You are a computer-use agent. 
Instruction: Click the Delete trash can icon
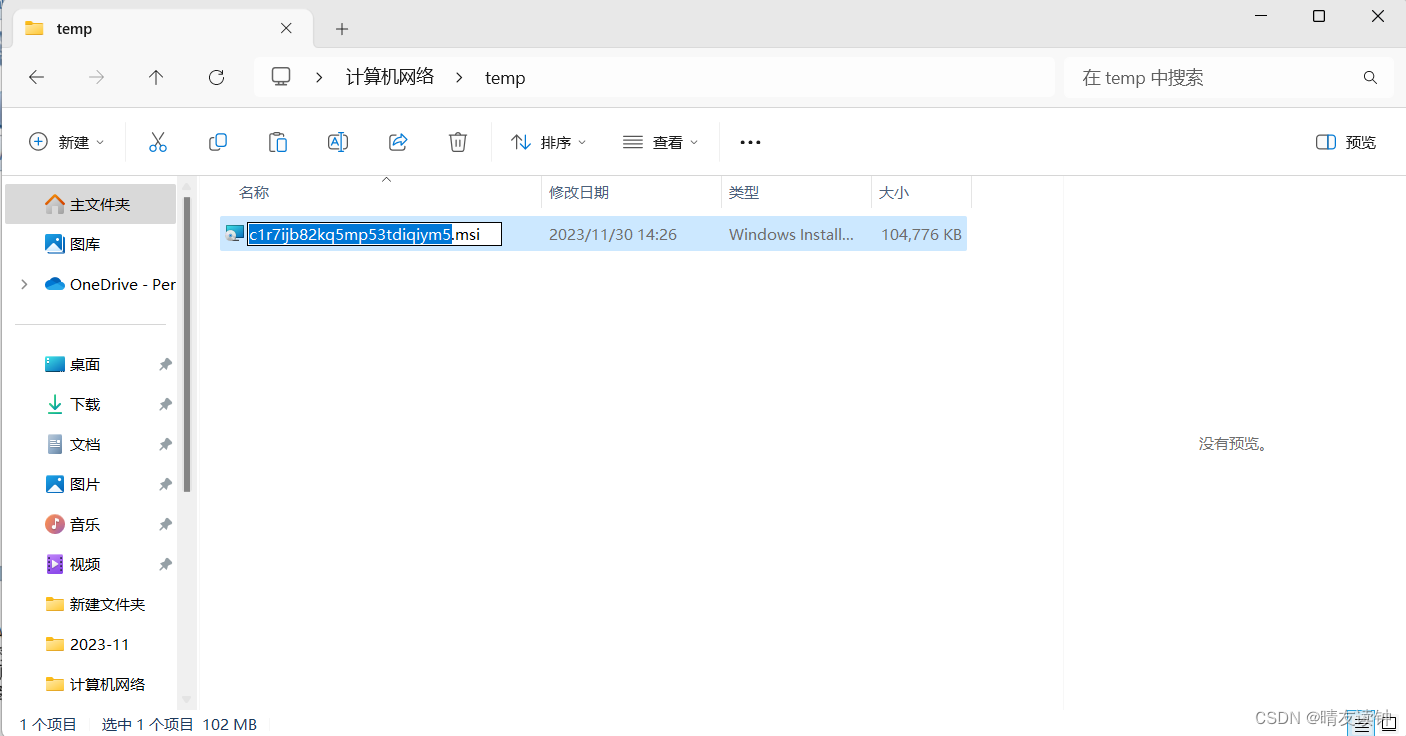click(x=458, y=142)
